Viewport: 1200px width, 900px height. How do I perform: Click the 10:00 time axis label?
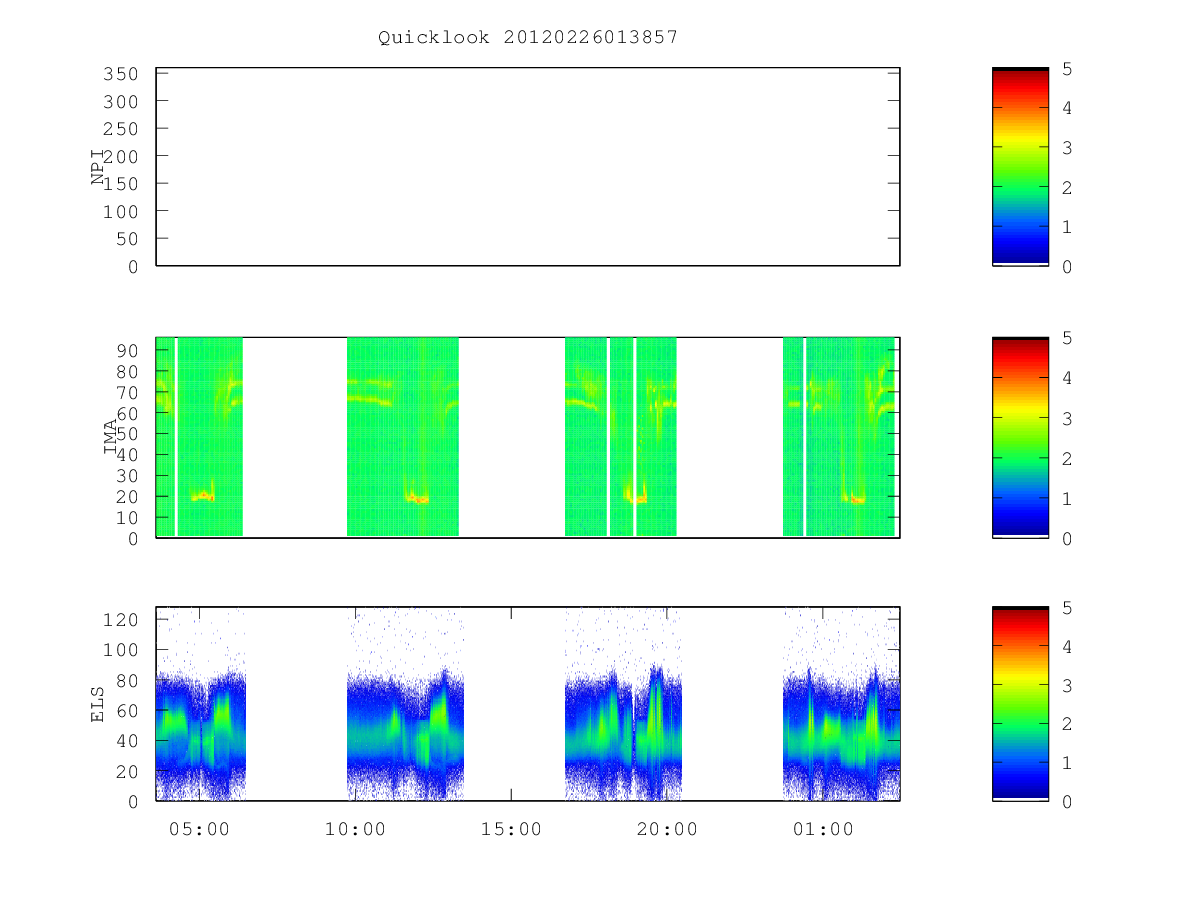click(355, 830)
